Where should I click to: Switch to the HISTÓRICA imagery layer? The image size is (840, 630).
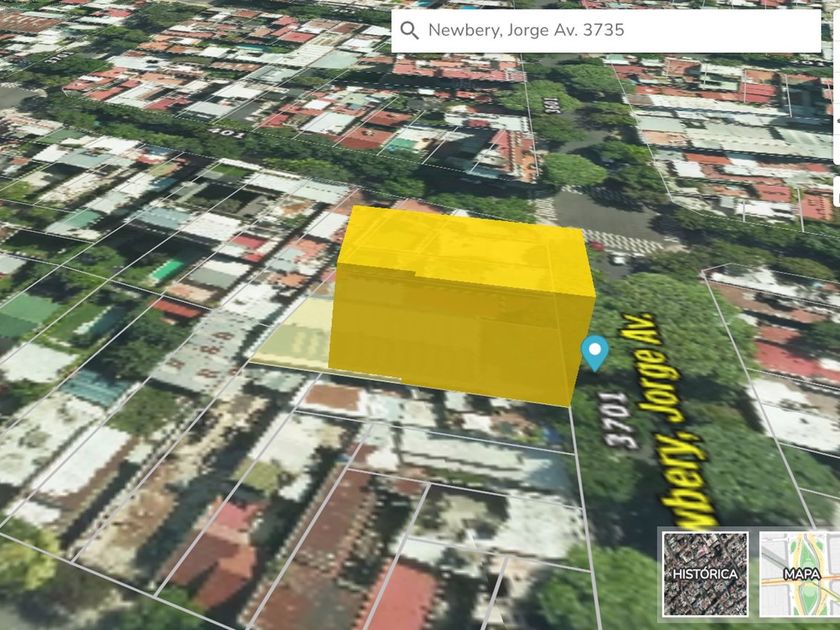tap(704, 573)
